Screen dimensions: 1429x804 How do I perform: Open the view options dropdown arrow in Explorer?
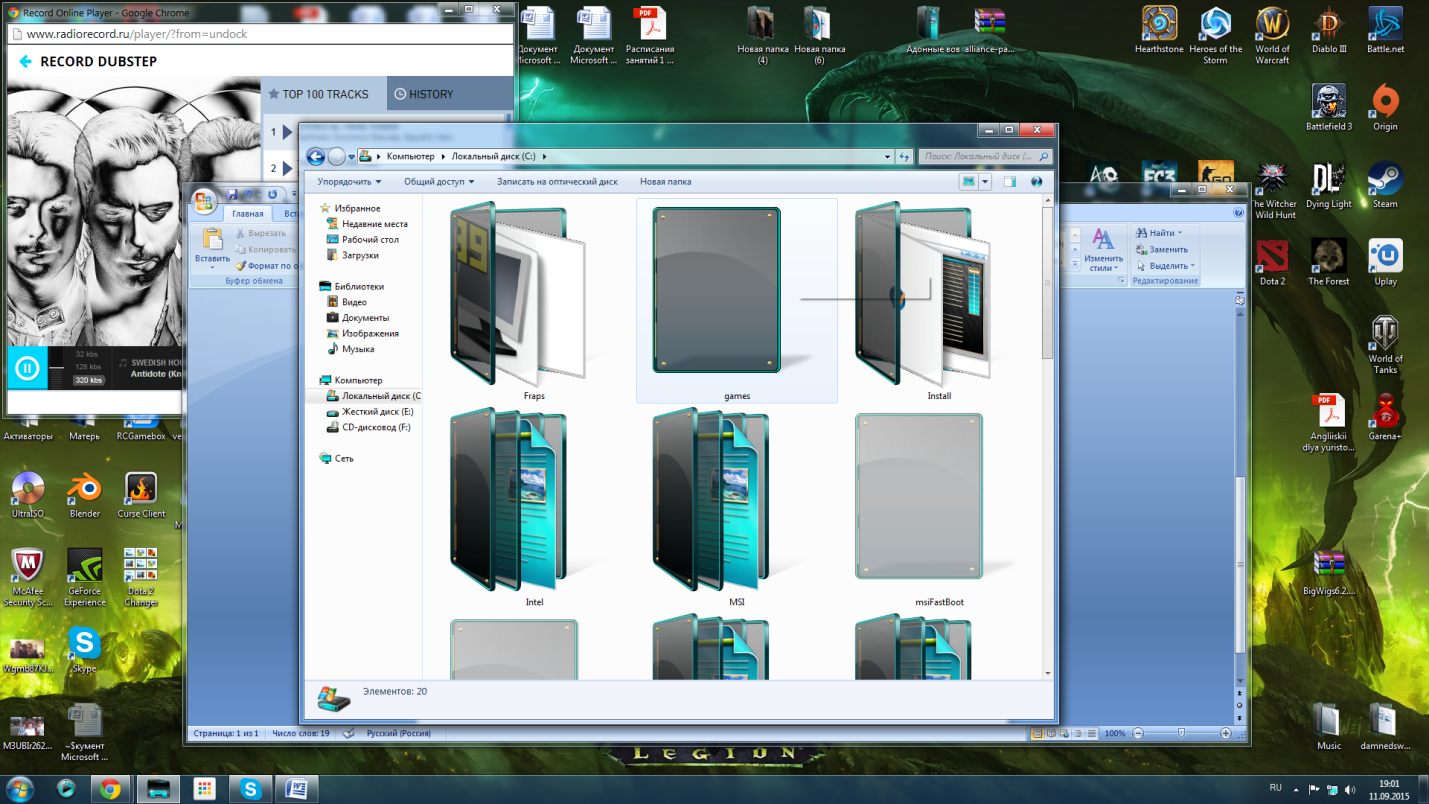[x=985, y=182]
